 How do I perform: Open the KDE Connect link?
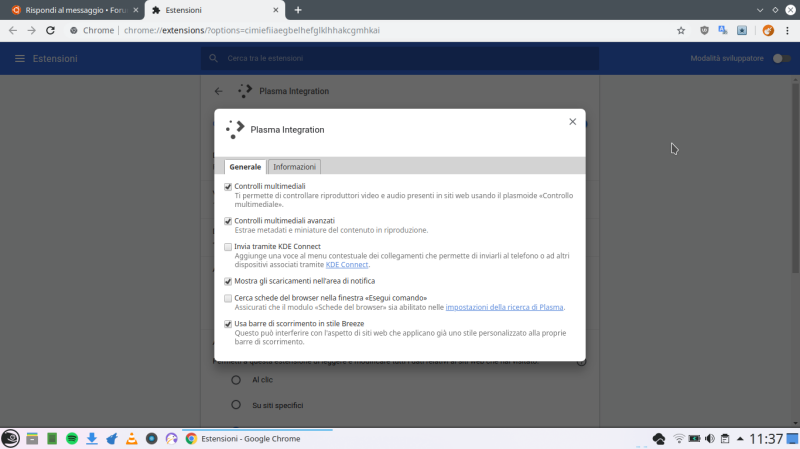(x=347, y=264)
